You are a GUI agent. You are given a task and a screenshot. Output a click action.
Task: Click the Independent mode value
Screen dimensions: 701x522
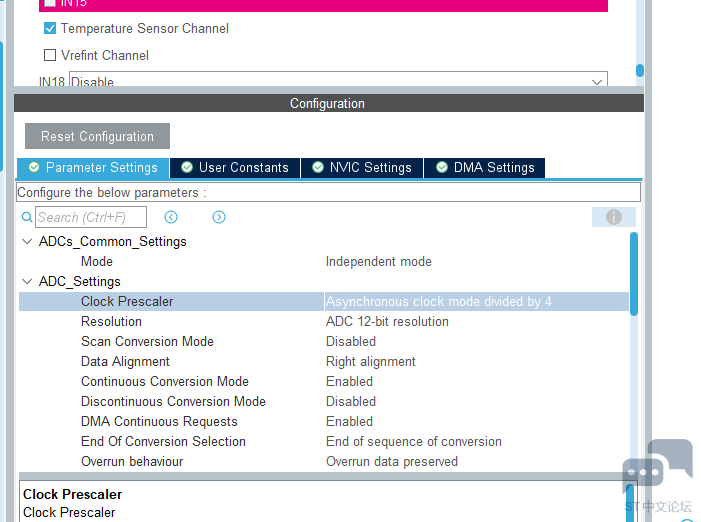[x=379, y=261]
